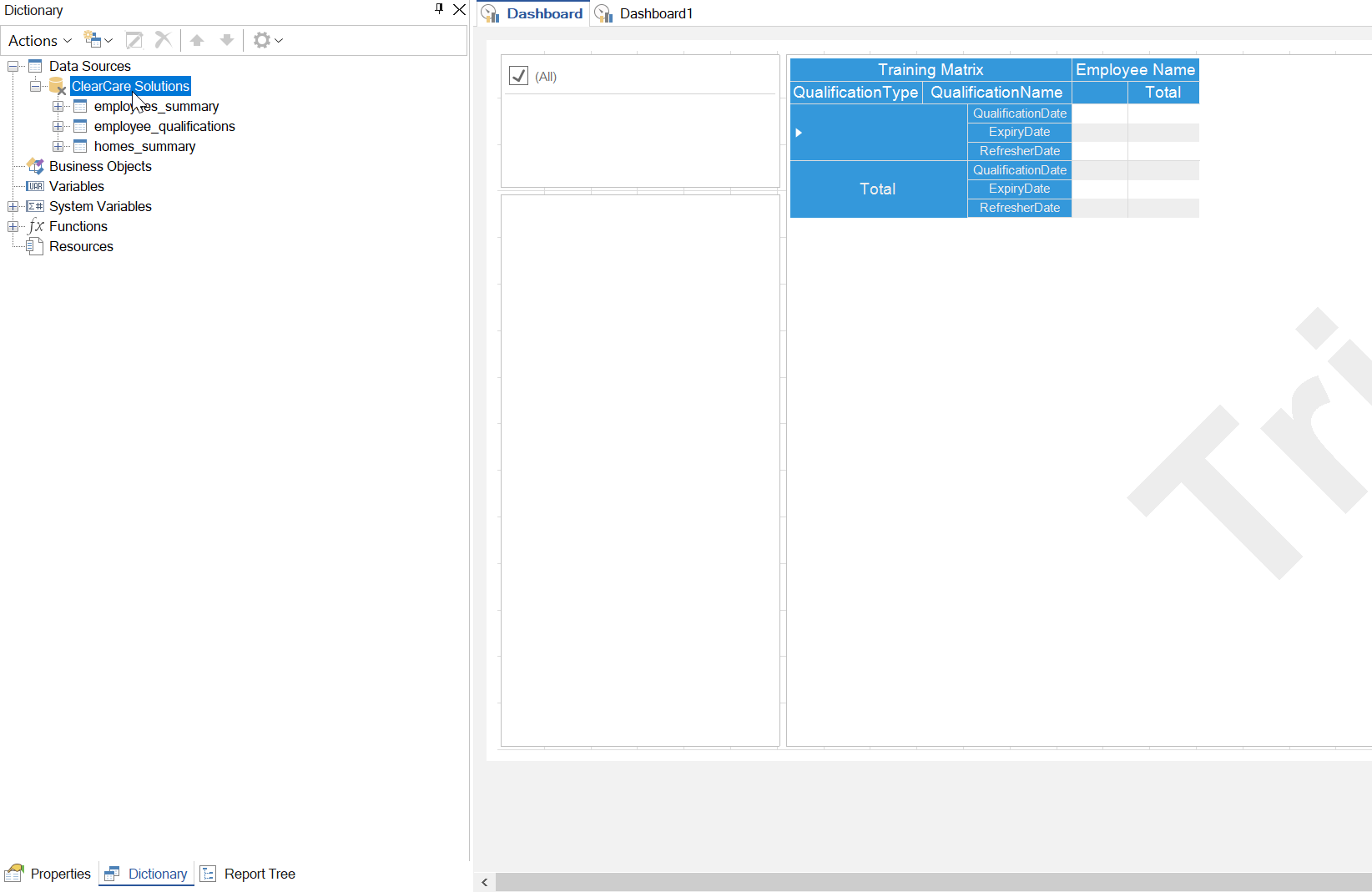Open the Actions dropdown menu
Viewport: 1372px width, 892px height.
tap(39, 40)
